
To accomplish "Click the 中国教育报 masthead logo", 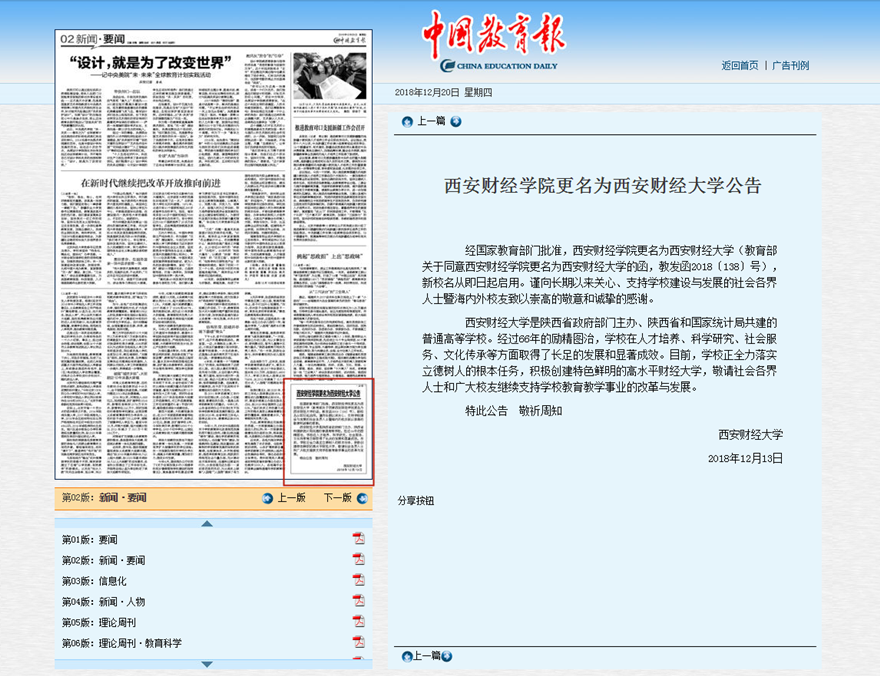I will pos(494,35).
